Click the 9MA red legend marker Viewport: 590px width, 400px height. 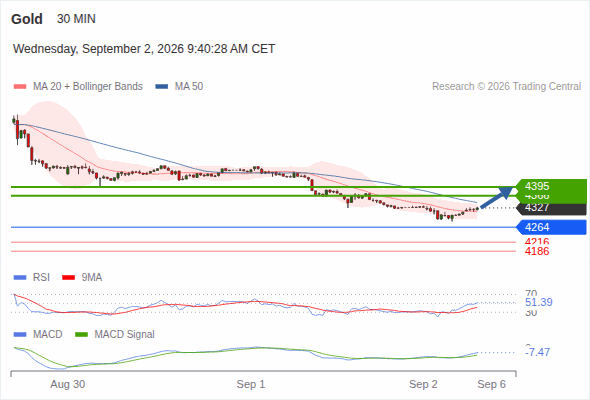pyautogui.click(x=68, y=278)
